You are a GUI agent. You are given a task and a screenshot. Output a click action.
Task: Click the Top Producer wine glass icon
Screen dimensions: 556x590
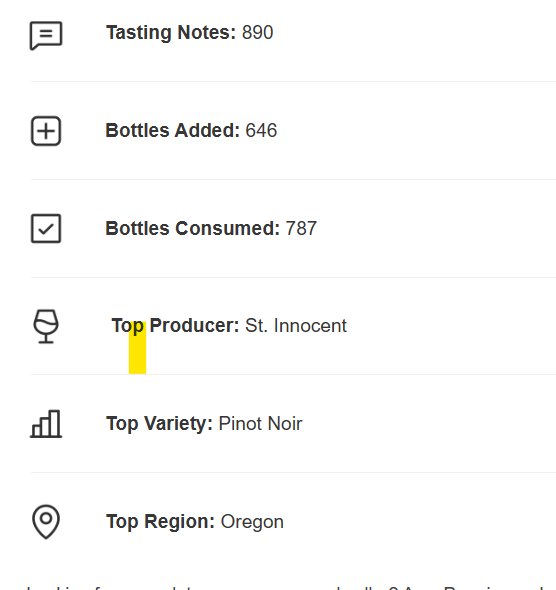(x=46, y=326)
